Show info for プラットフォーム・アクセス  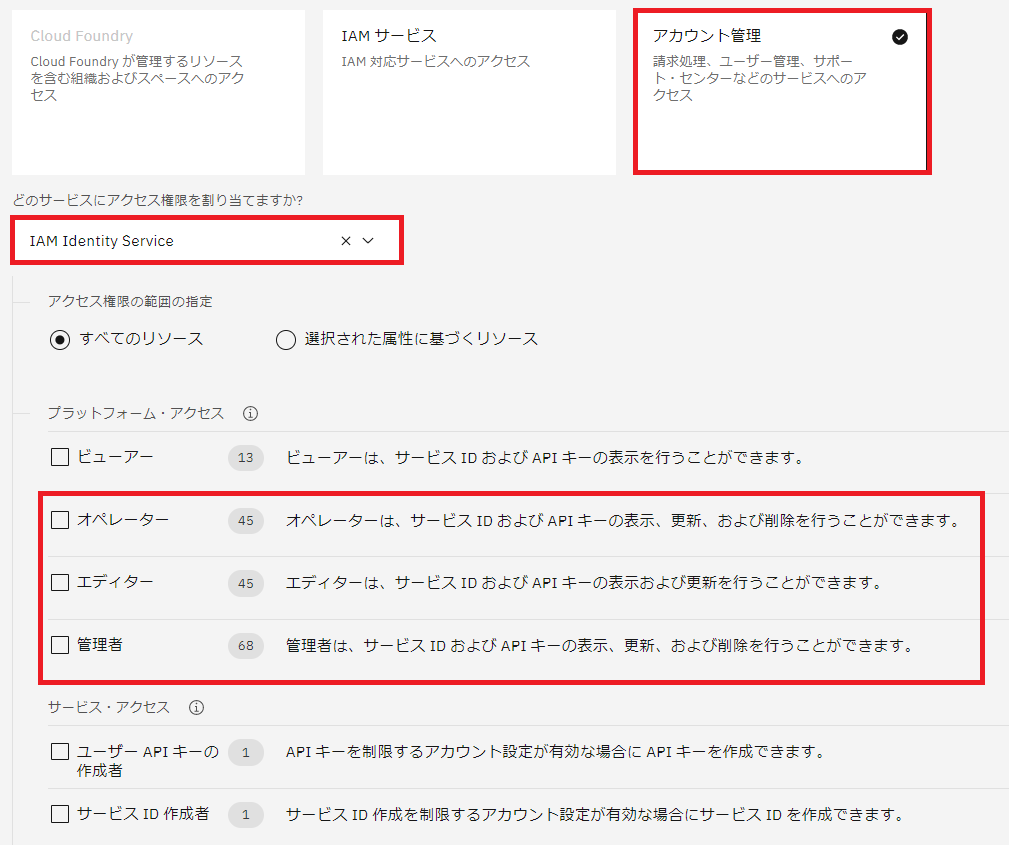pos(250,413)
